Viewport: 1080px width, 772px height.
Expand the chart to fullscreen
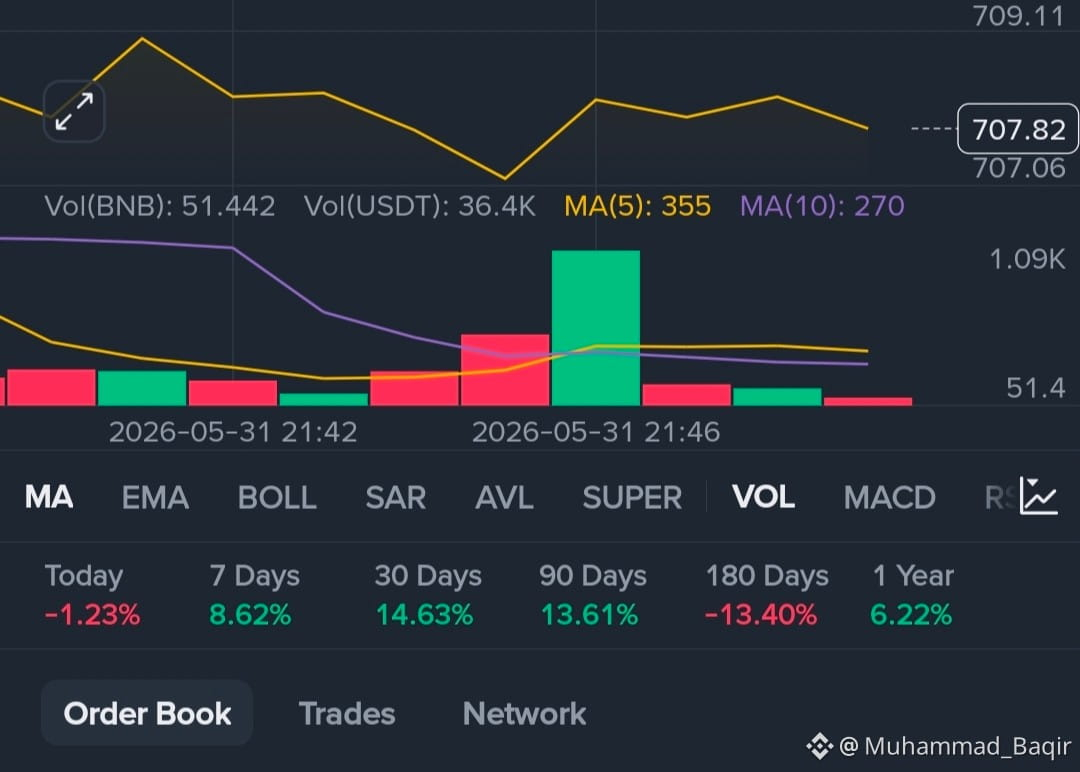pos(74,112)
